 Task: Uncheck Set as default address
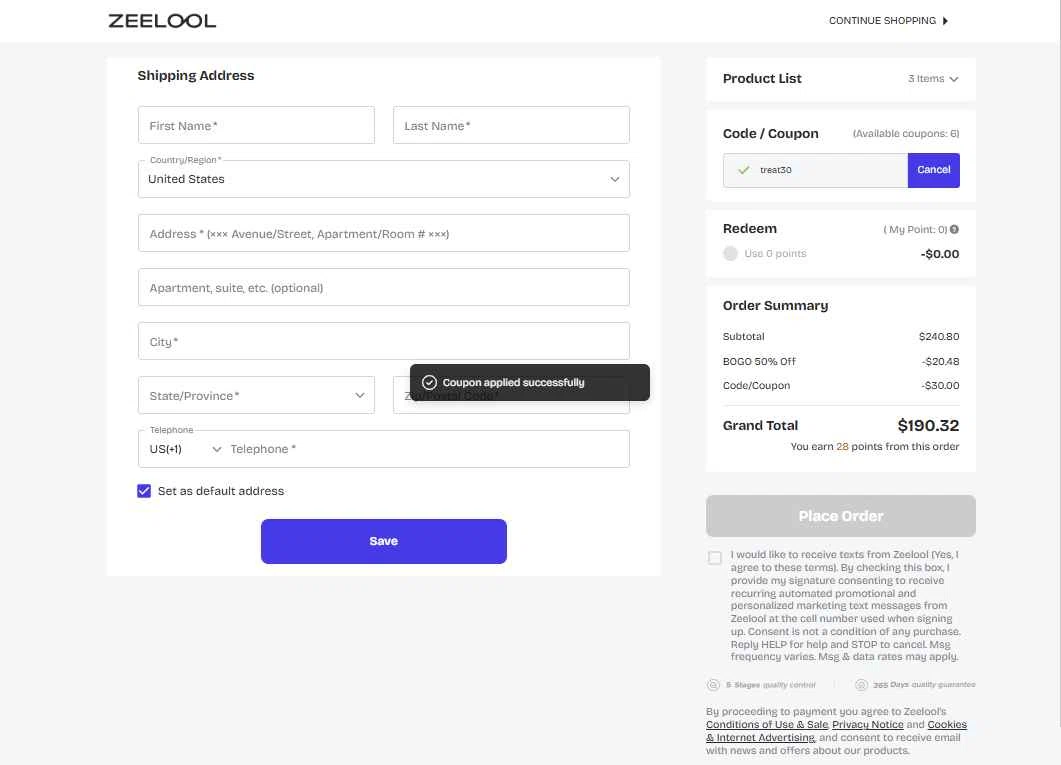[144, 491]
